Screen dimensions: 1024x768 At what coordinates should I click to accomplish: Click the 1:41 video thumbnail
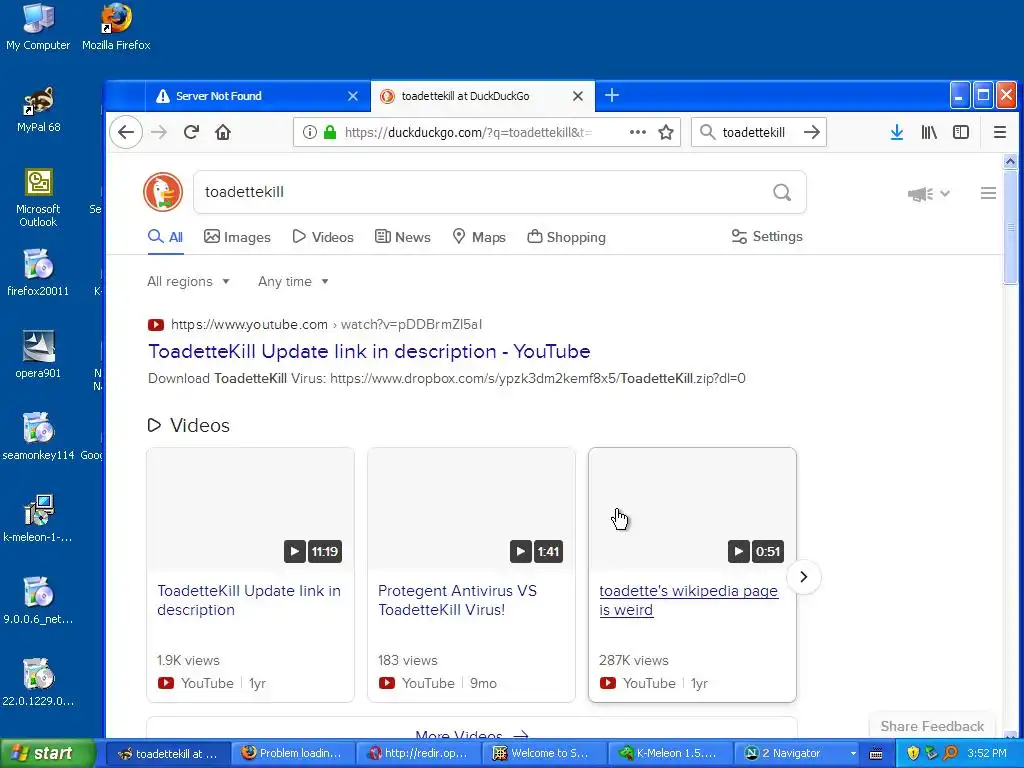tap(471, 509)
